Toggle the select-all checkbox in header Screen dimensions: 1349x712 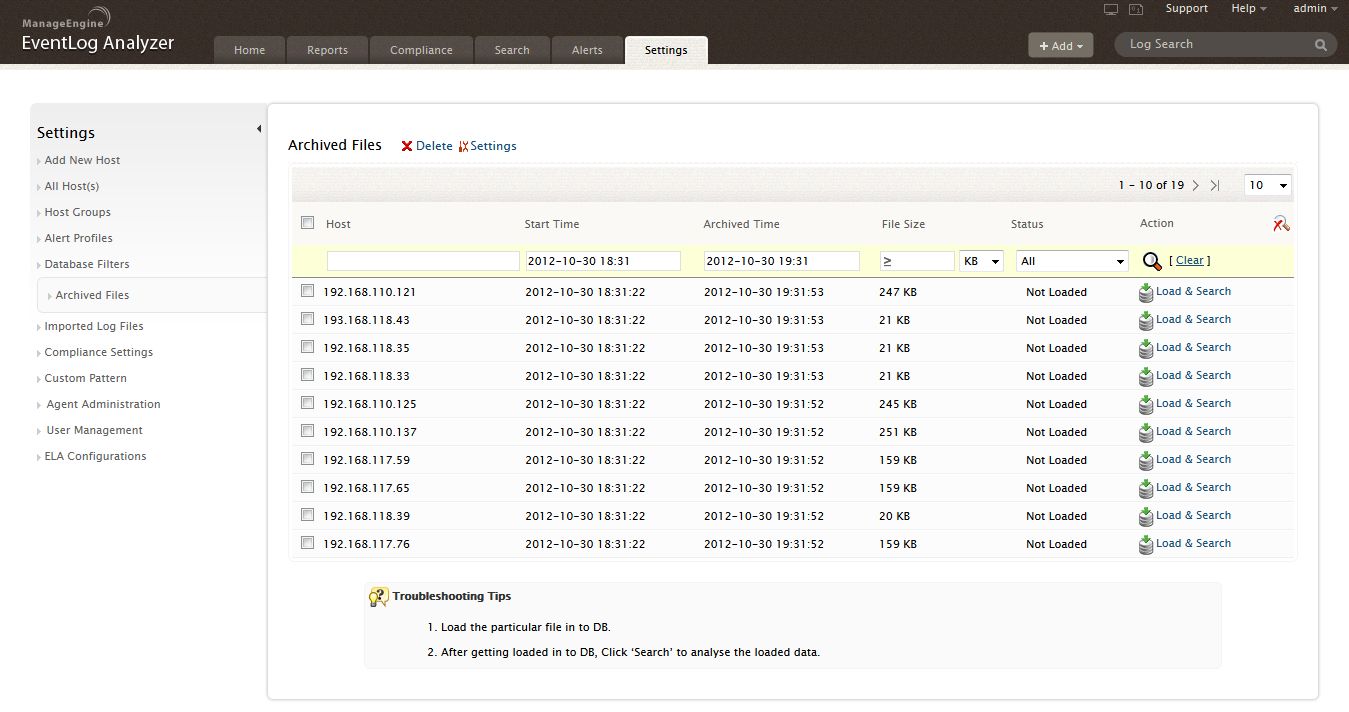click(308, 223)
